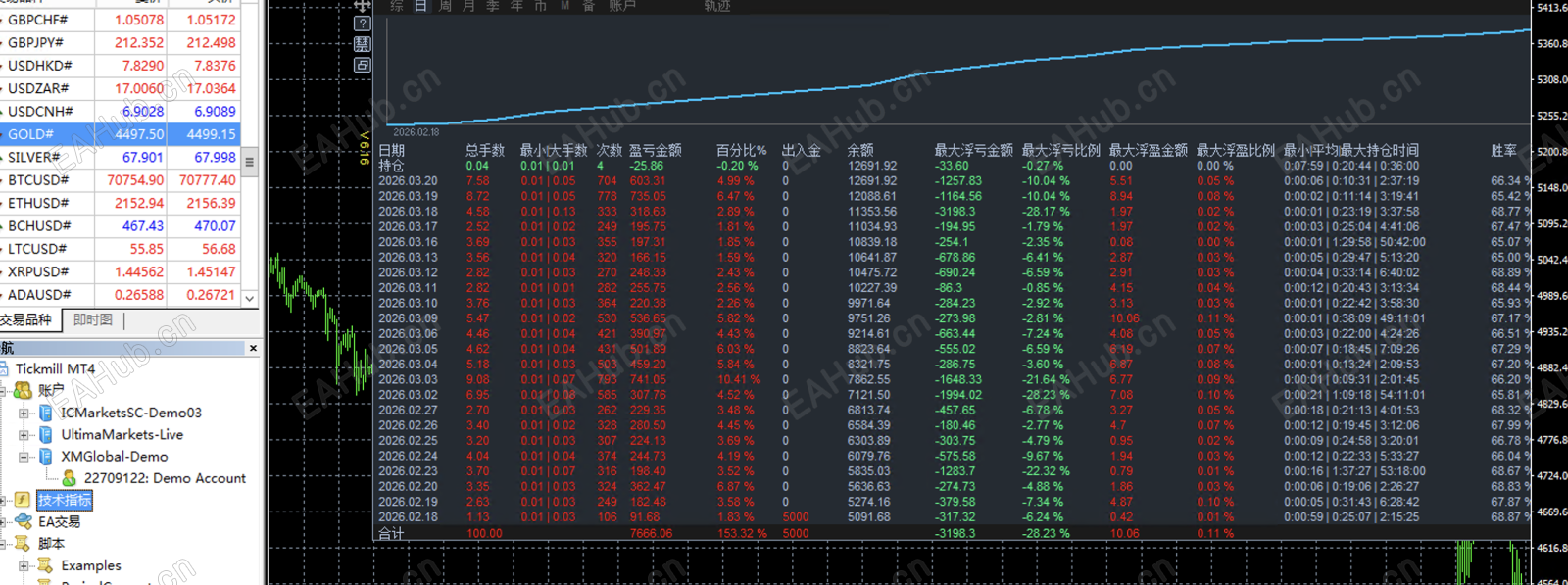The image size is (1568, 585).
Task: Switch to the 即时图 tab
Action: [93, 319]
